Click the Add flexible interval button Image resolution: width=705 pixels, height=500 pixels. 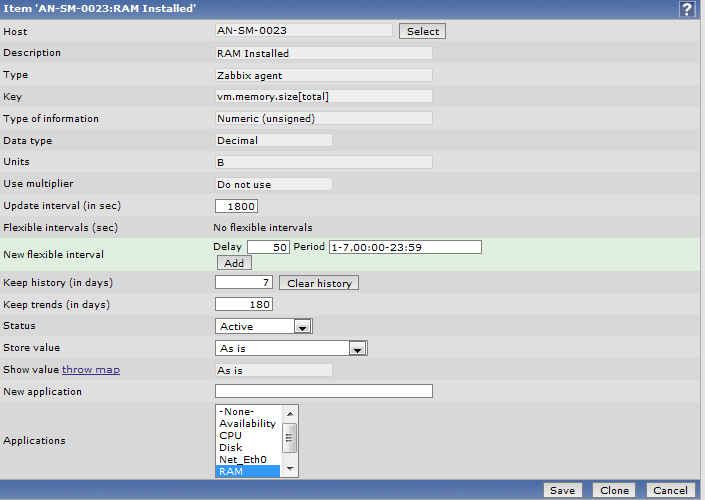[x=233, y=263]
